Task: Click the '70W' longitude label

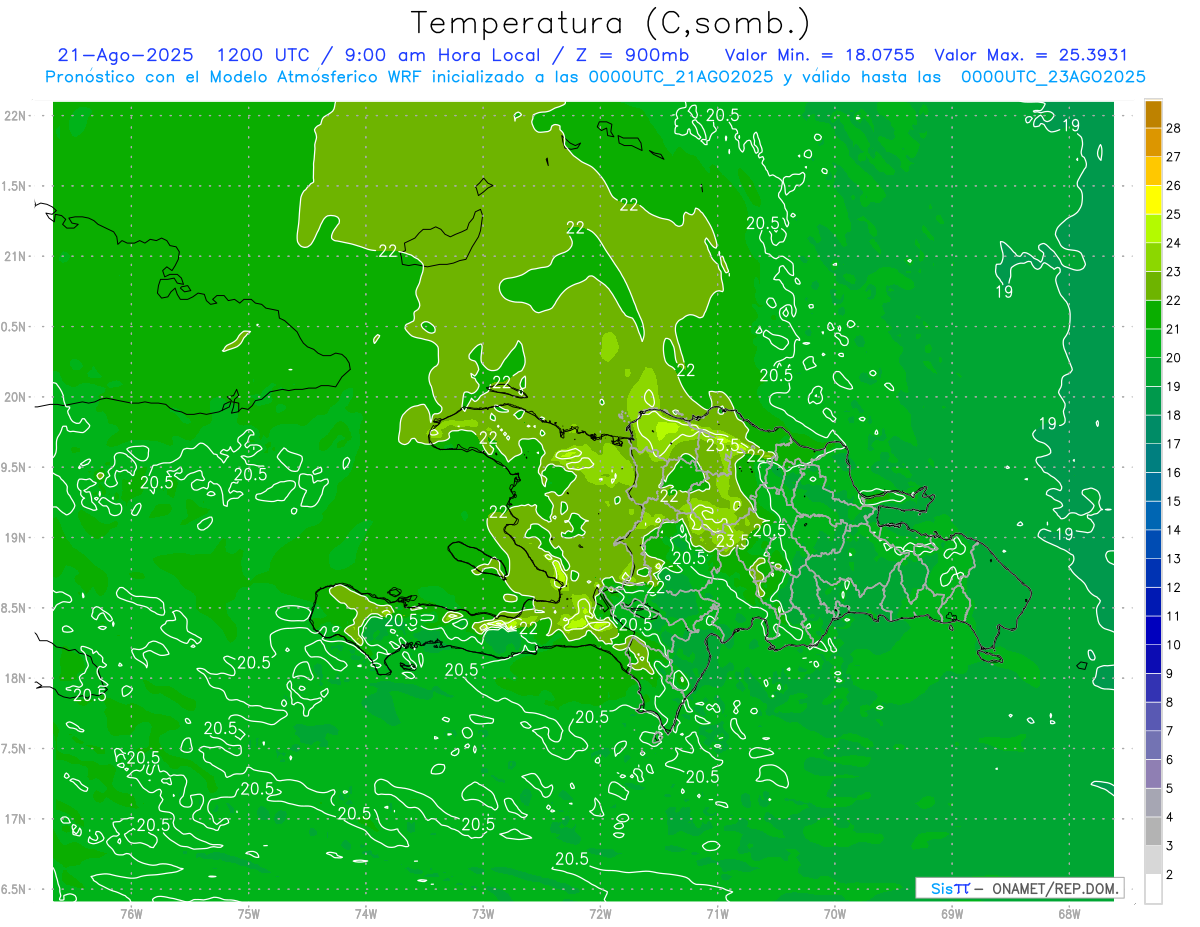Action: click(835, 914)
